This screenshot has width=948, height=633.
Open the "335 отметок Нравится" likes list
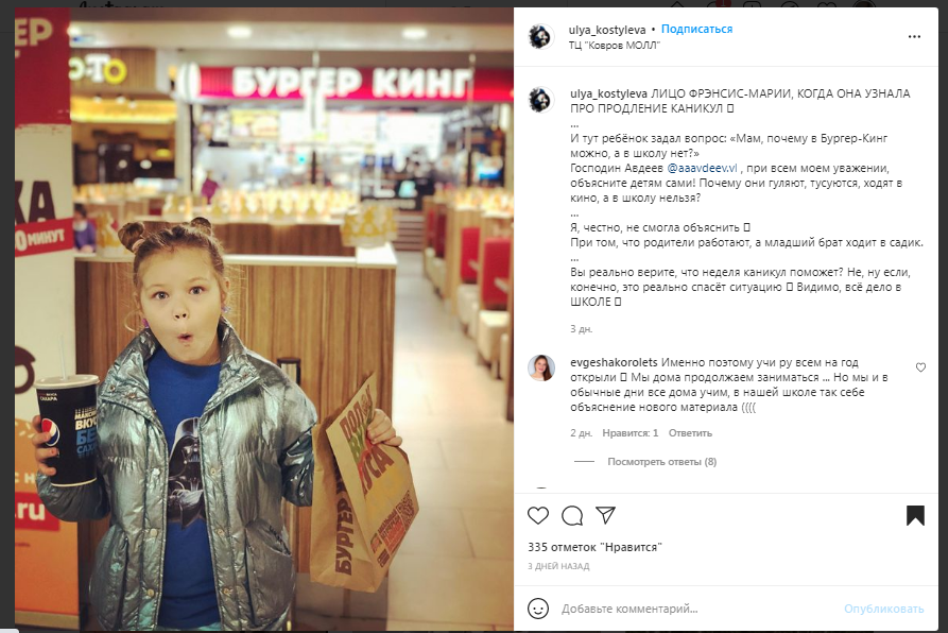(594, 547)
